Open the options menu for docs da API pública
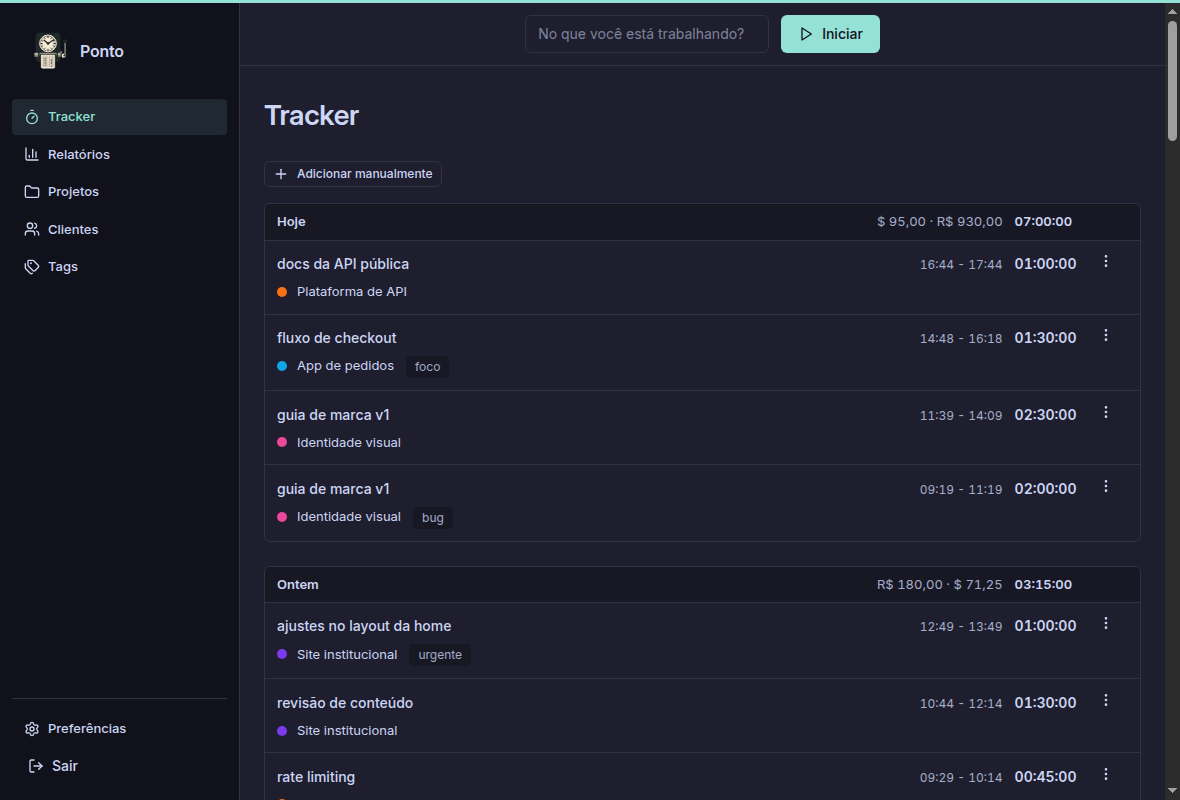Viewport: 1180px width, 800px height. [x=1105, y=261]
